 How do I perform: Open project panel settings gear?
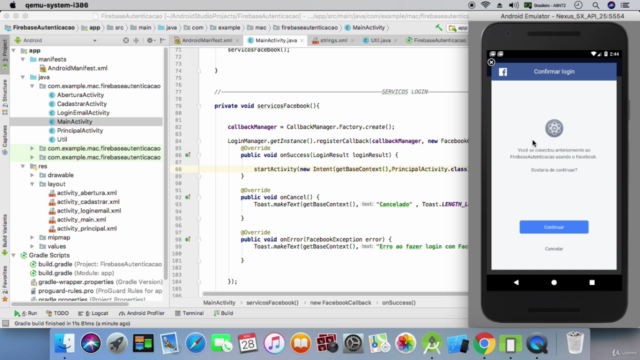pos(150,40)
